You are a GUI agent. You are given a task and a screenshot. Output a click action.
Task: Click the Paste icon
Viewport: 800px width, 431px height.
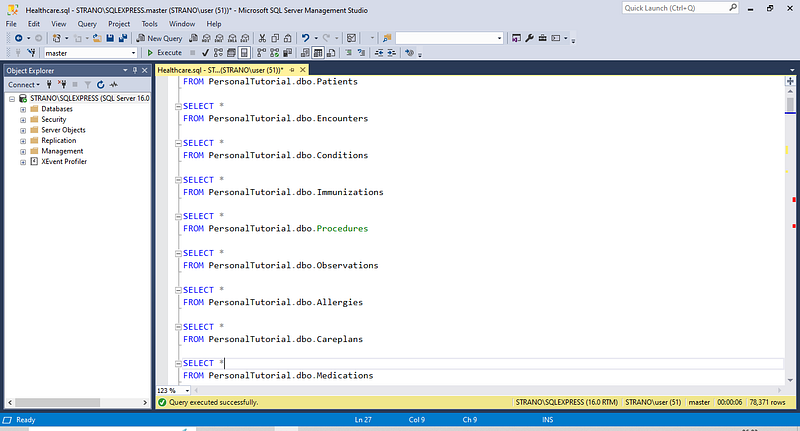(288, 38)
